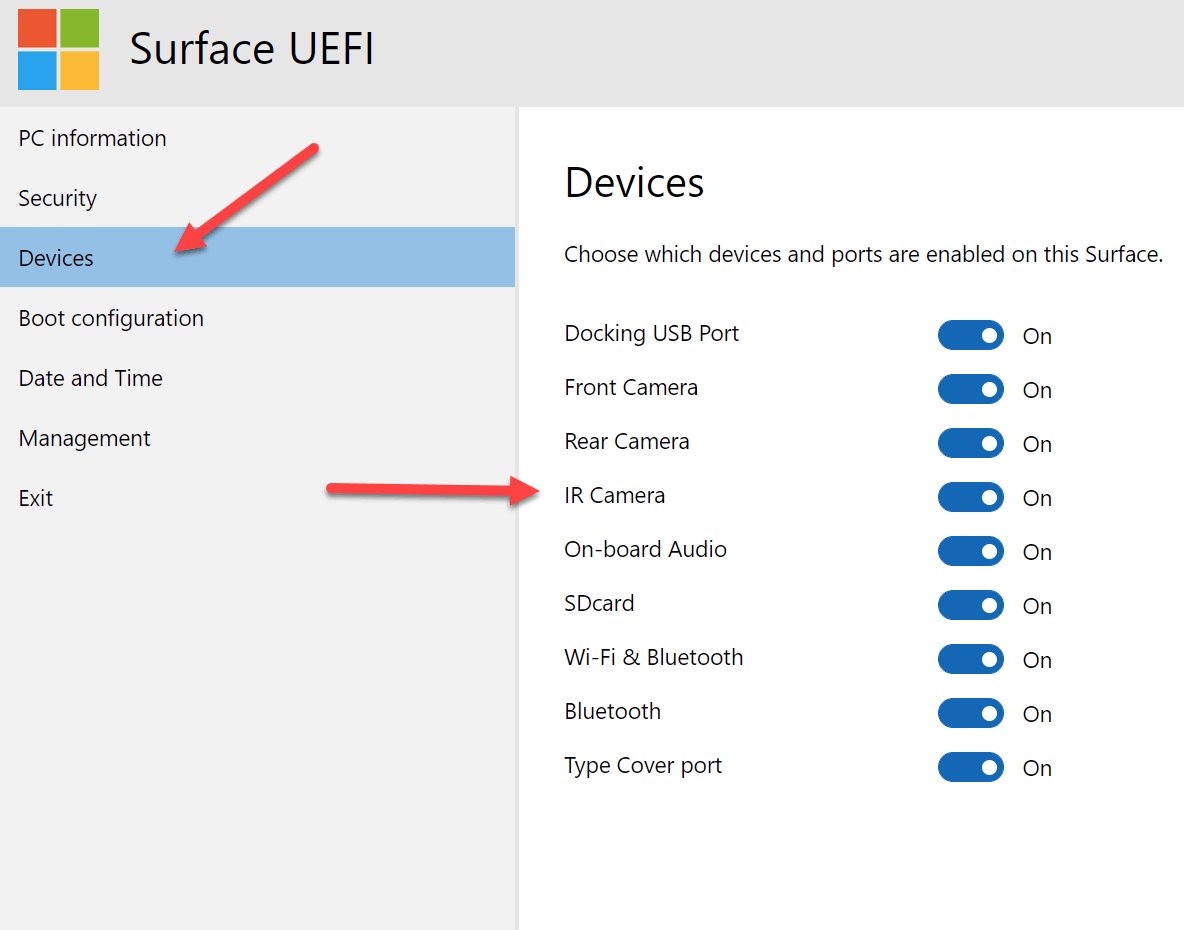The height and width of the screenshot is (930, 1184).
Task: Switch off the Bluetooth toggle
Action: (970, 713)
